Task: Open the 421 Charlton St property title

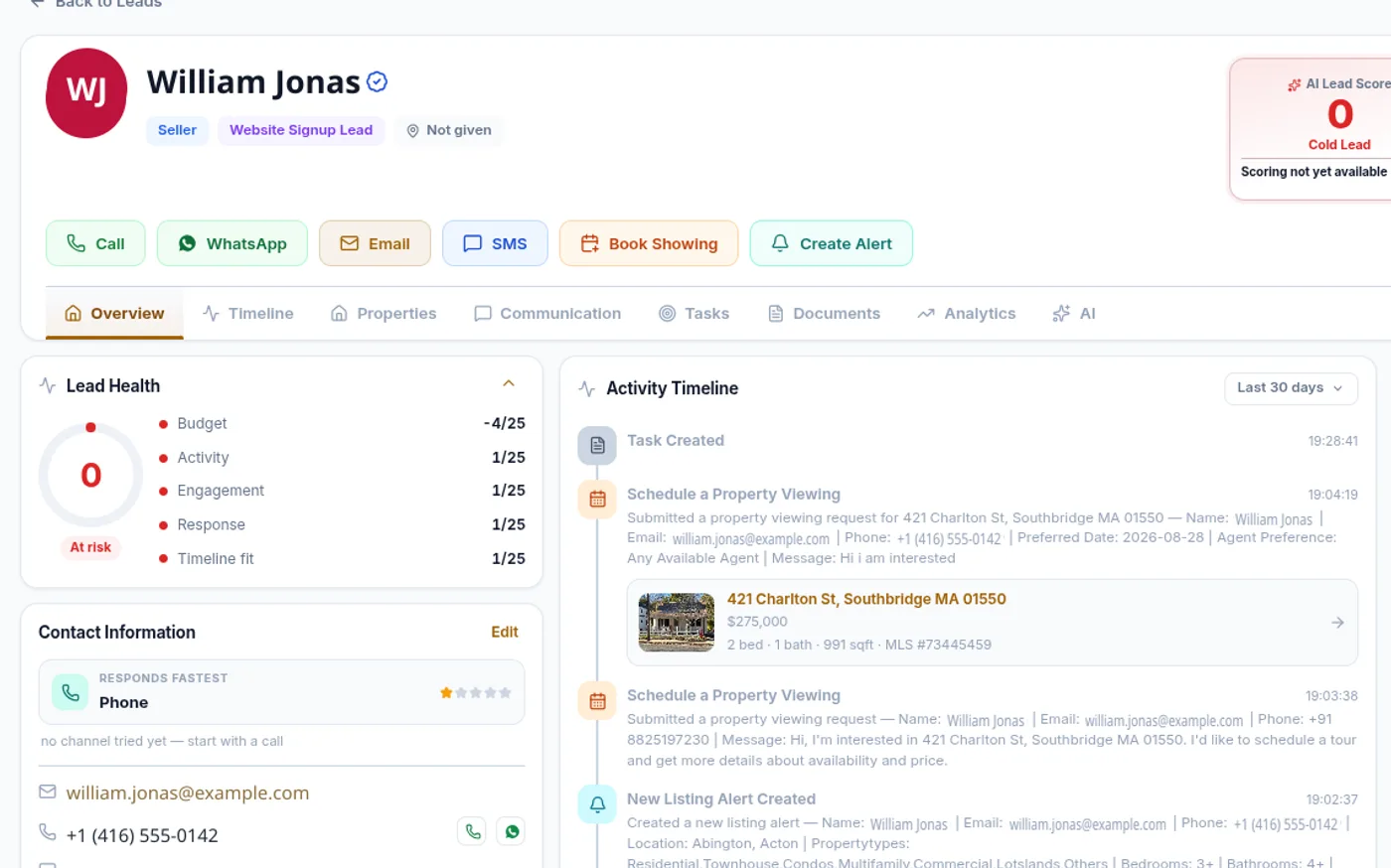Action: 866,599
